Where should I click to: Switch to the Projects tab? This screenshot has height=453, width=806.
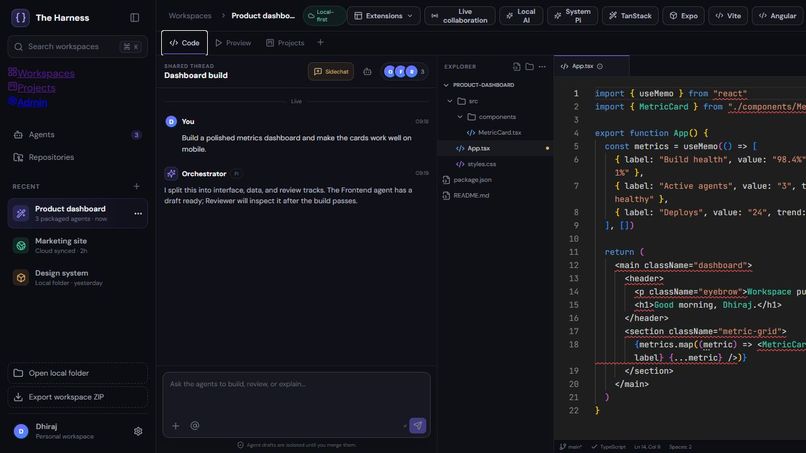[x=285, y=43]
